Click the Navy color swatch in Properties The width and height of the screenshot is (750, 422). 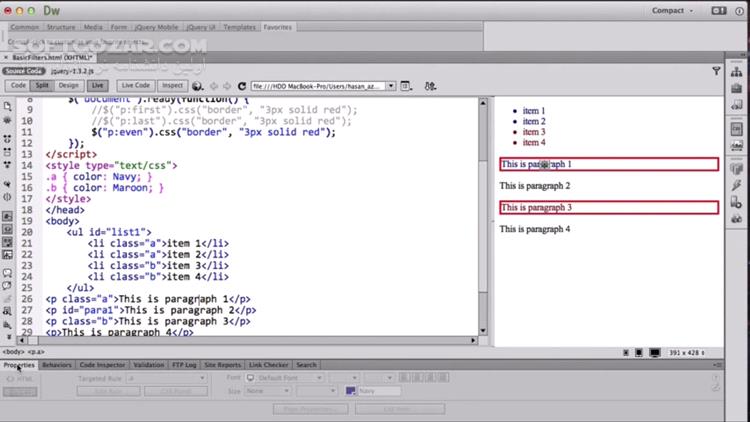[x=350, y=391]
